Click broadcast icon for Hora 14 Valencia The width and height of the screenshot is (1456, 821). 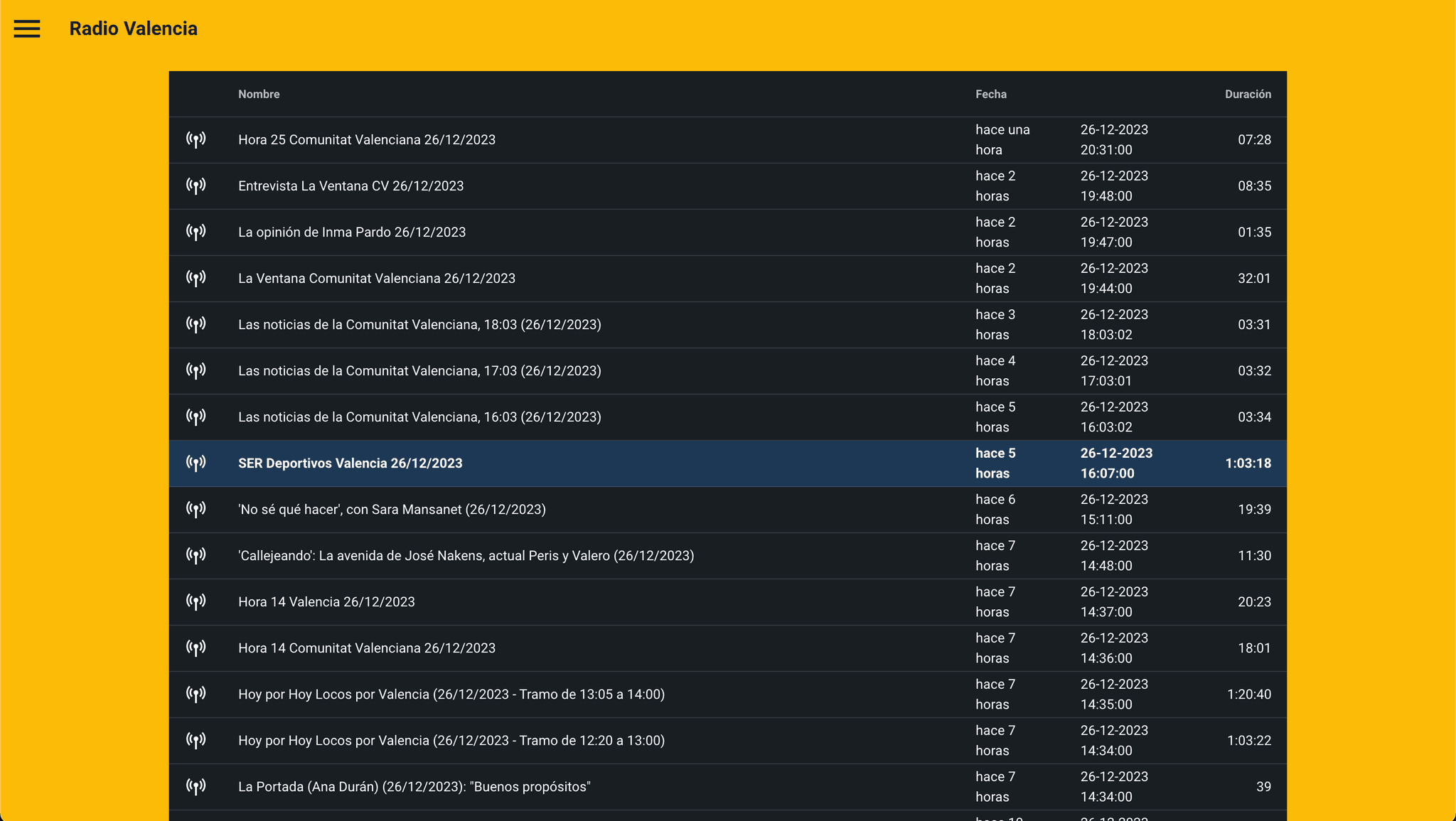pos(196,602)
